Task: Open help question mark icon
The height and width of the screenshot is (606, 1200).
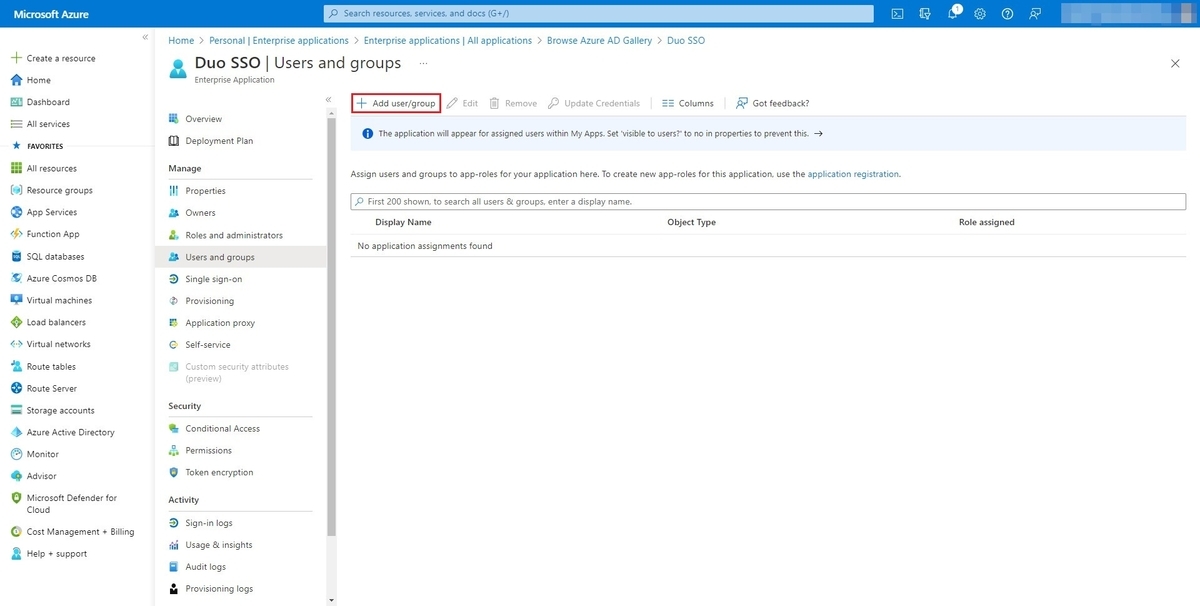Action: (1007, 13)
